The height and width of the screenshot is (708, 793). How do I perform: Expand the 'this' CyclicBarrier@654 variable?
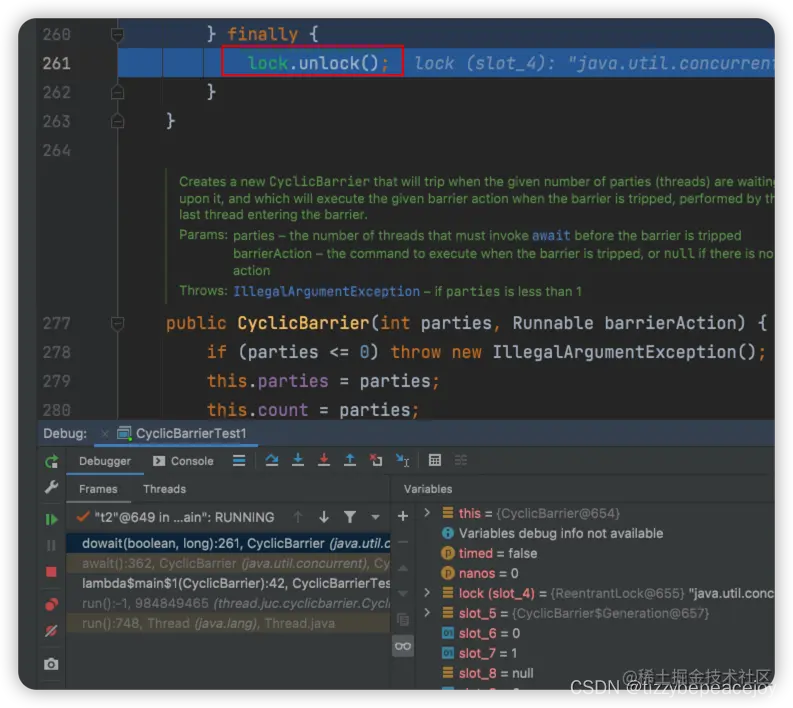pyautogui.click(x=427, y=513)
